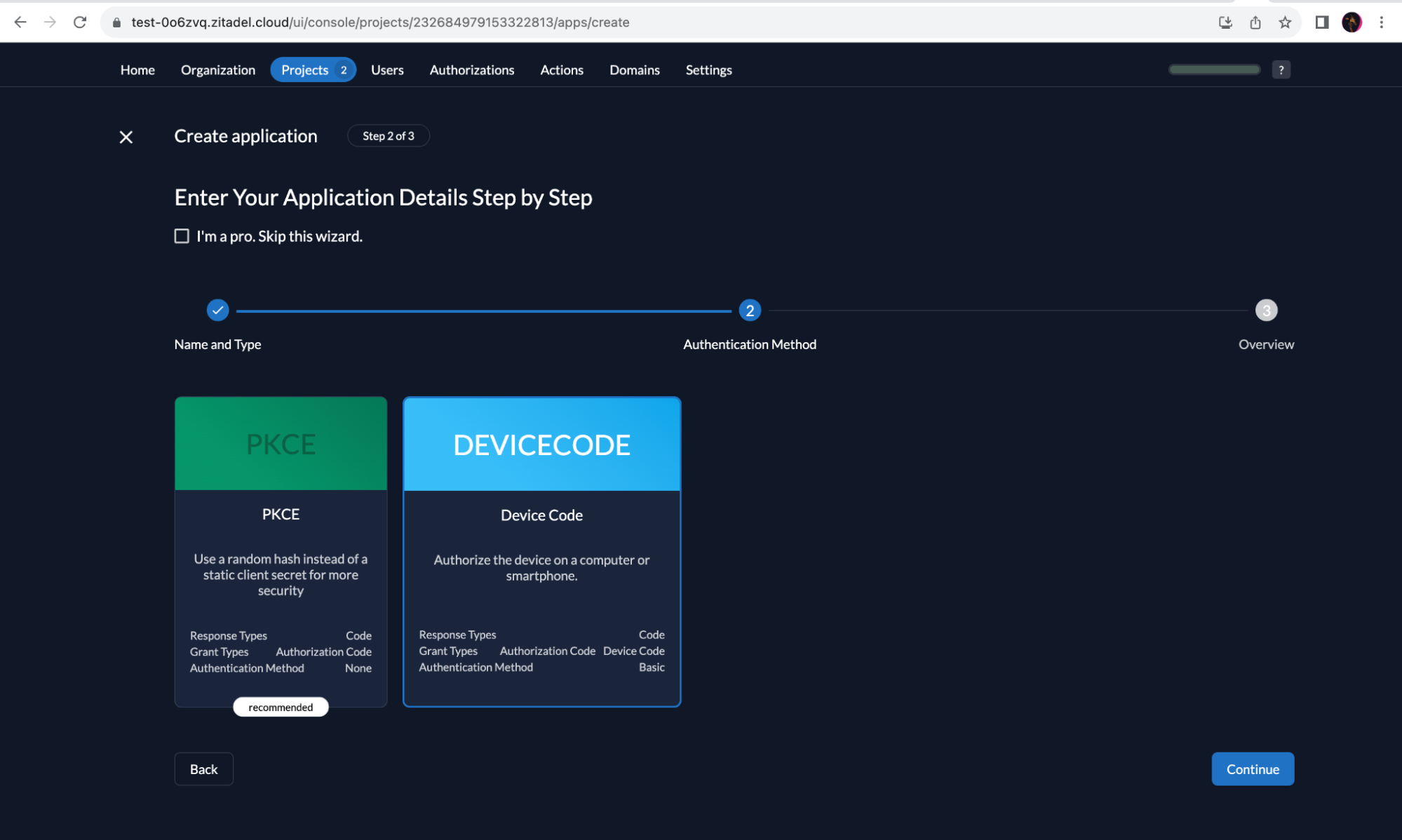Select the Device Code authentication card
This screenshot has width=1402, height=840.
(x=541, y=551)
